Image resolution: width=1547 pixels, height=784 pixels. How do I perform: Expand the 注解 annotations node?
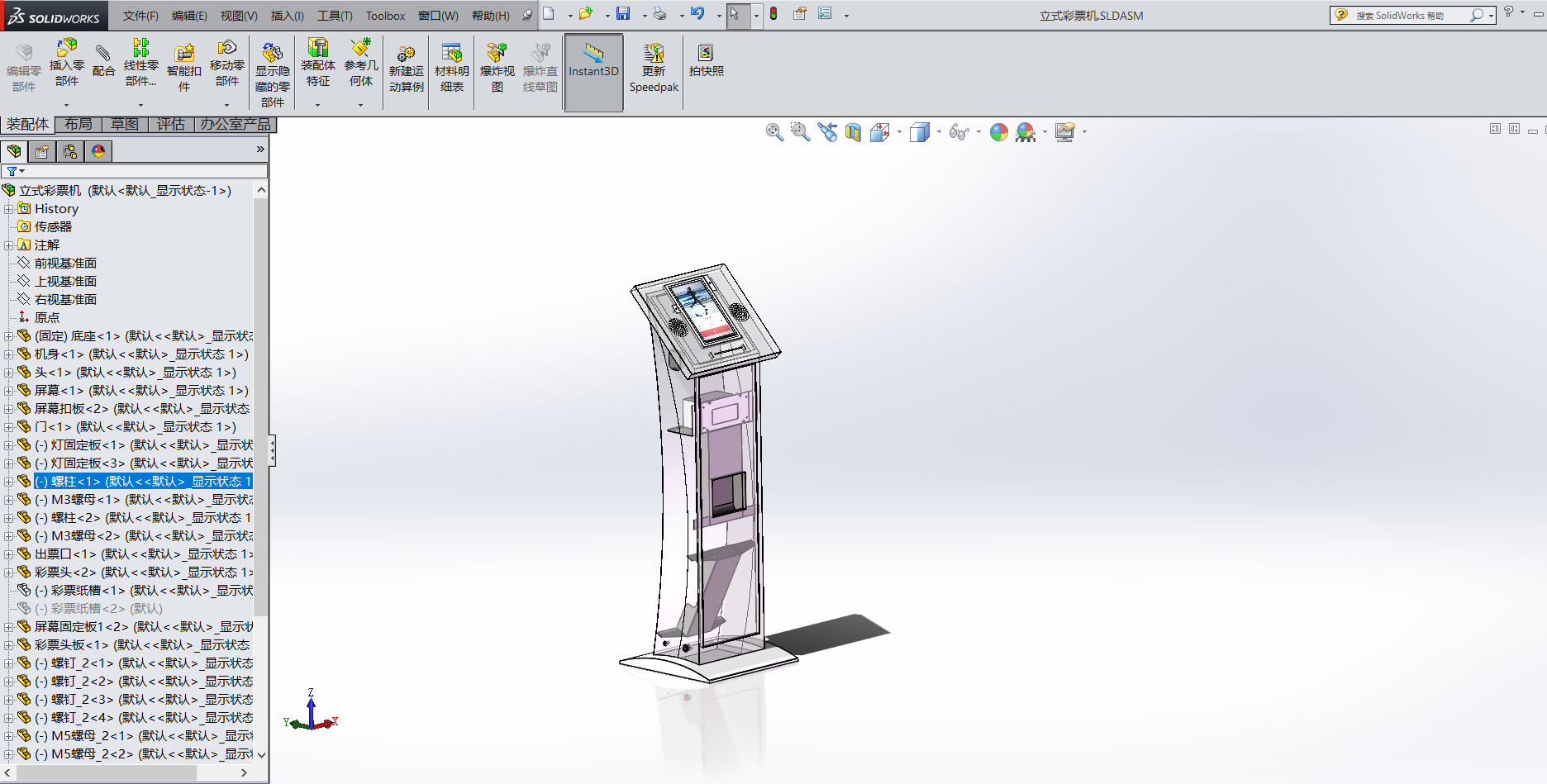8,245
